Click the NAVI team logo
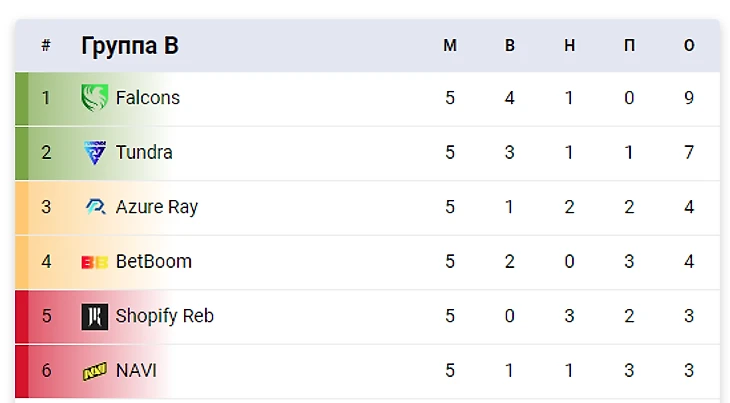 (94, 371)
